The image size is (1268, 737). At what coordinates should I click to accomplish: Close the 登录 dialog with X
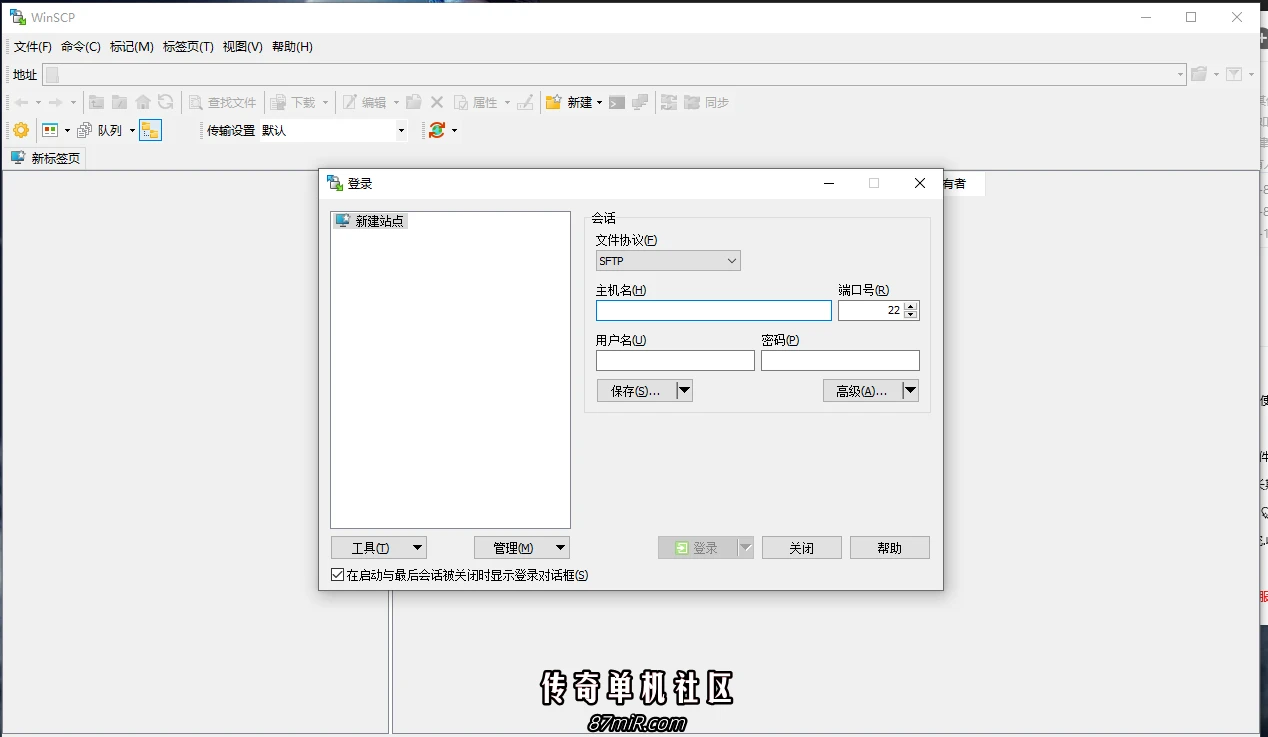920,183
